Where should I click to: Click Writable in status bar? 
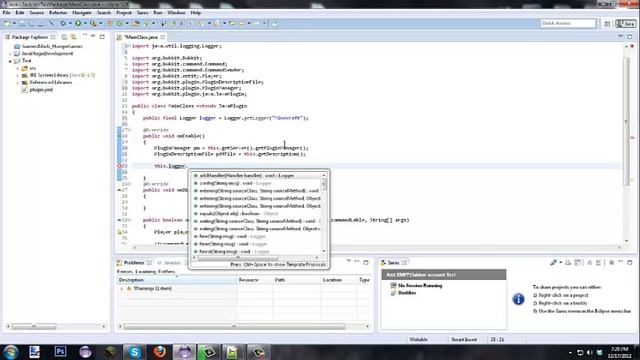pos(418,339)
